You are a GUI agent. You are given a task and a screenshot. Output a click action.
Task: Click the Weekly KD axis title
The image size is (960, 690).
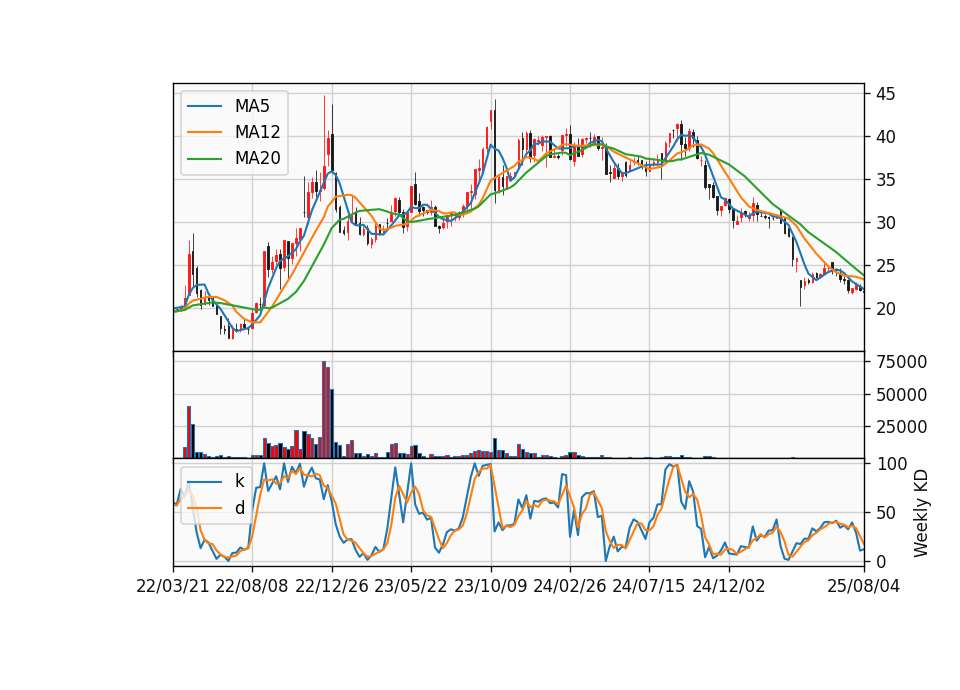tap(920, 513)
